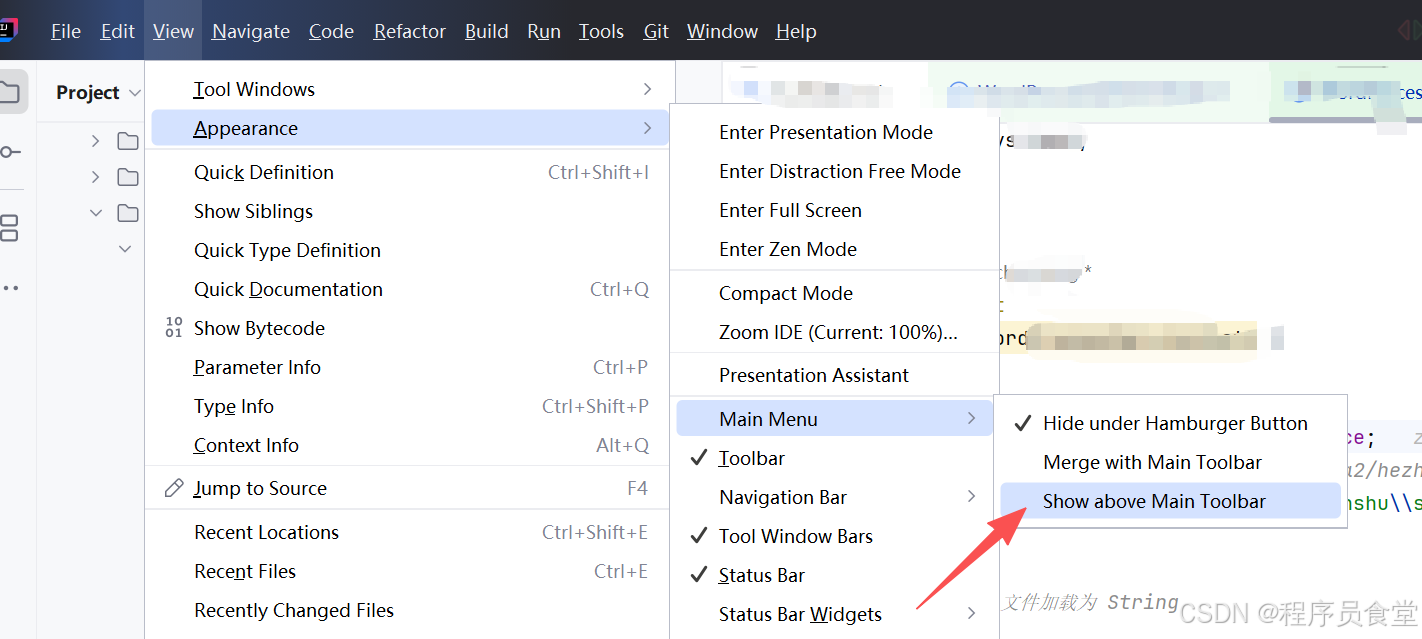Open the Refactor menu
1422x639 pixels.
pyautogui.click(x=410, y=31)
